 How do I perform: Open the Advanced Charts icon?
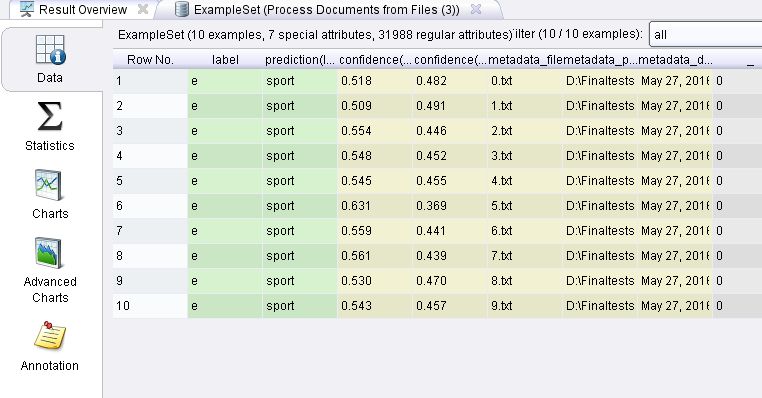click(48, 253)
